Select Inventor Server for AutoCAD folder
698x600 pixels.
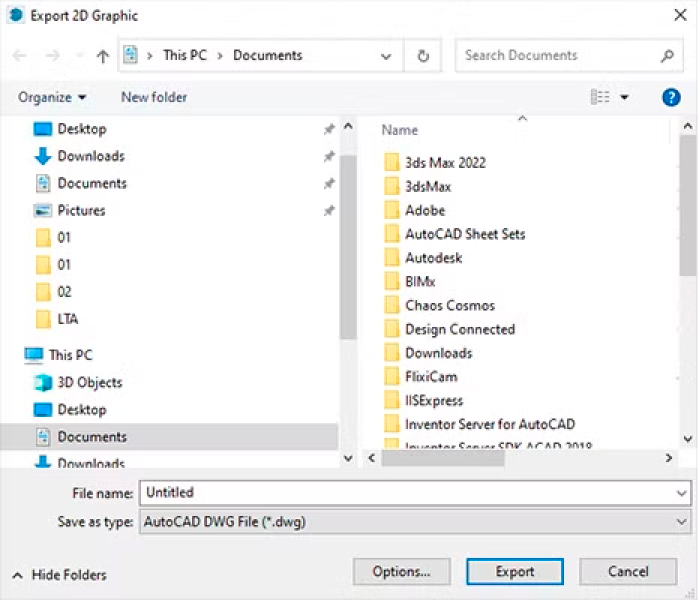479,424
